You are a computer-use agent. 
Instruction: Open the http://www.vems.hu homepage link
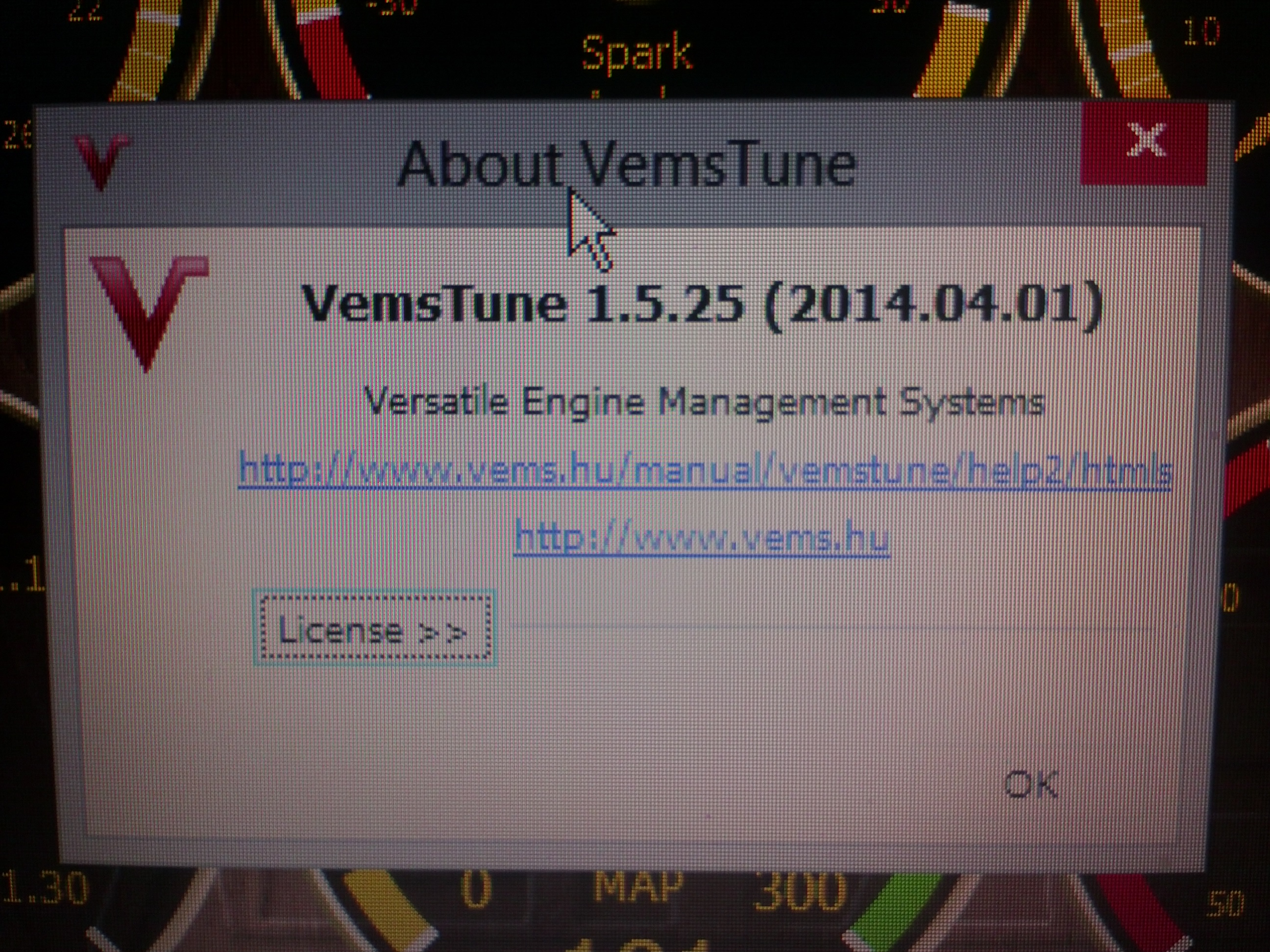[x=702, y=538]
